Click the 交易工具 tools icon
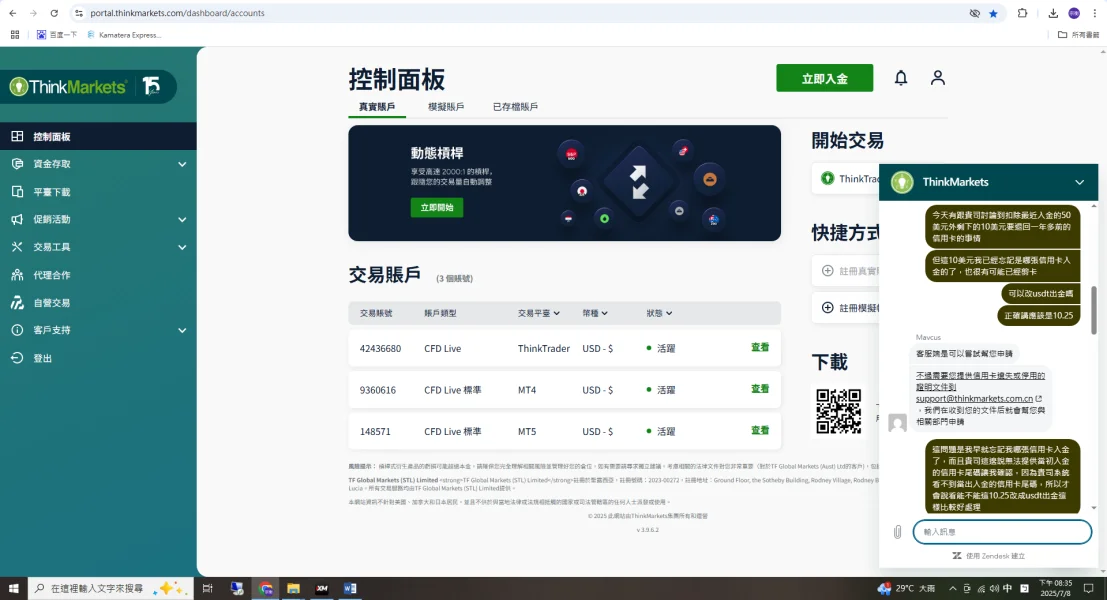1107x600 pixels. coord(17,247)
